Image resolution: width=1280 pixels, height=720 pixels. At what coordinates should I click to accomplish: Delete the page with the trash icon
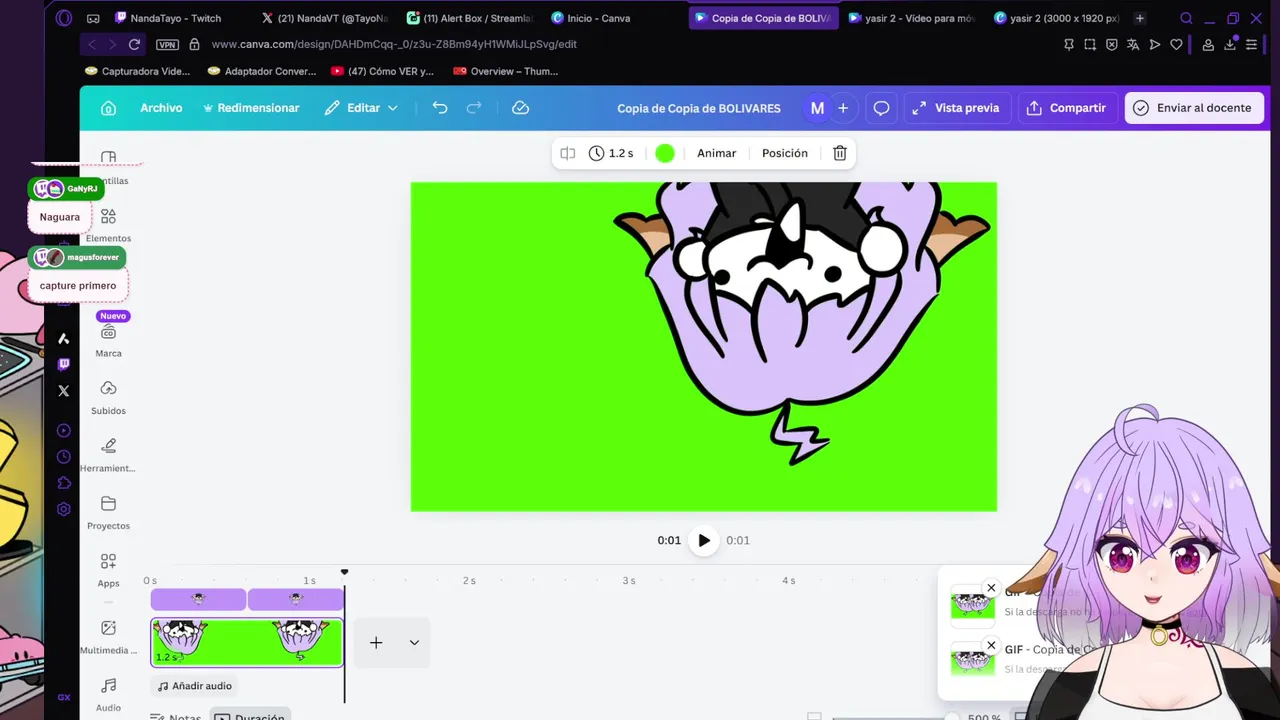pos(840,153)
